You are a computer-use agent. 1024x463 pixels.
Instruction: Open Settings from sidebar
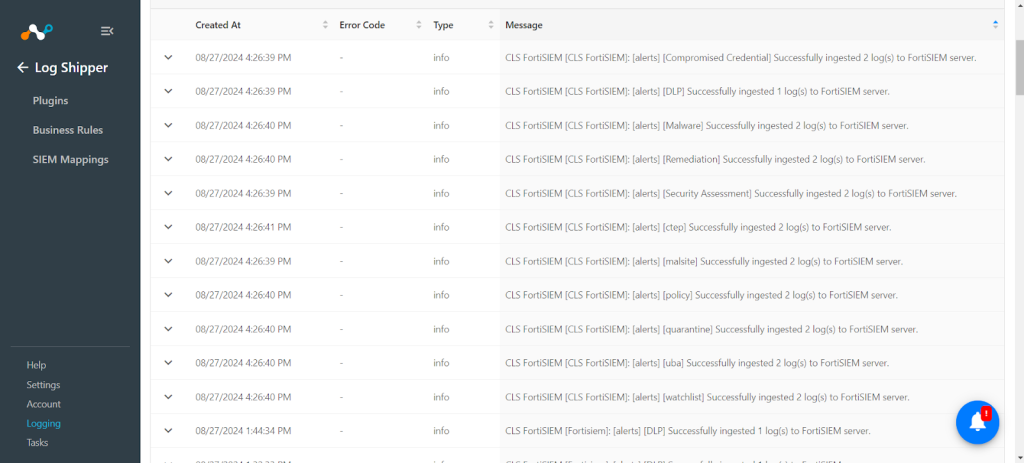[x=43, y=385]
